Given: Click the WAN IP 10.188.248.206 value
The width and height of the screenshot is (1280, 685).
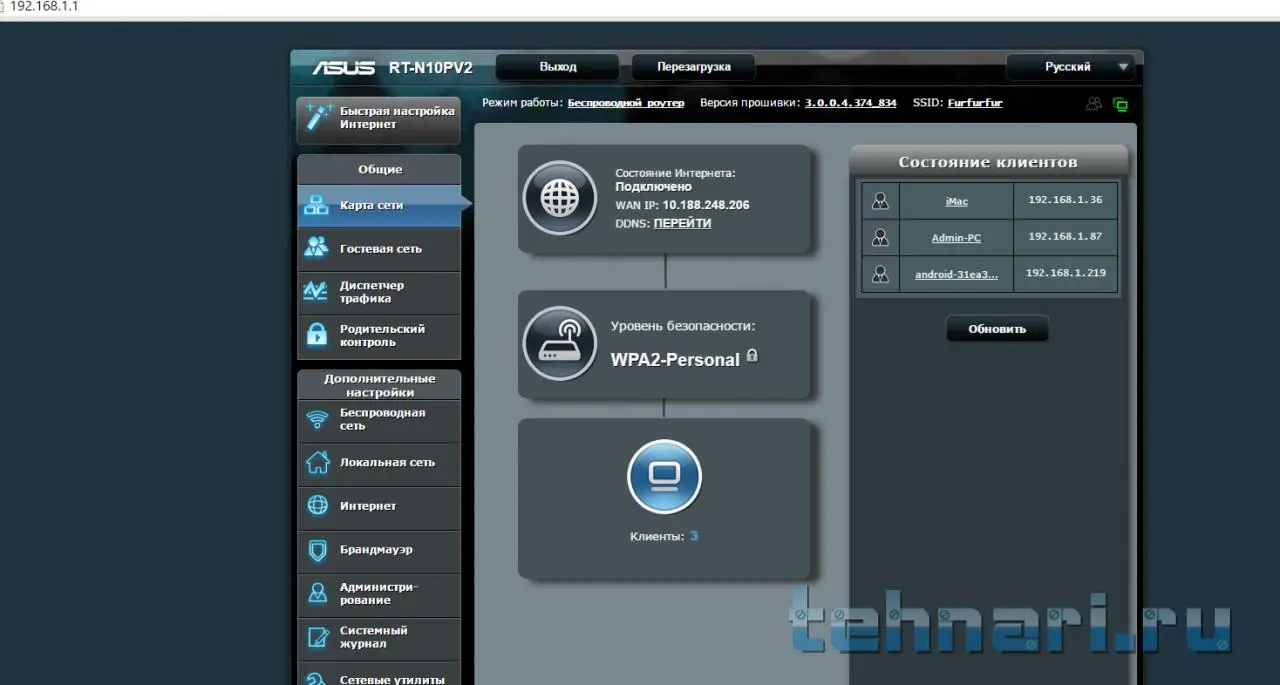Looking at the screenshot, I should pyautogui.click(x=706, y=205).
